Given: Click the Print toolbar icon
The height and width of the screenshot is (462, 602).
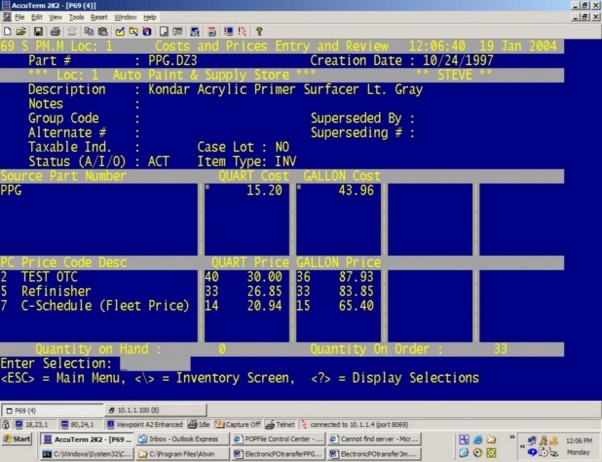Looking at the screenshot, I should click(x=55, y=31).
